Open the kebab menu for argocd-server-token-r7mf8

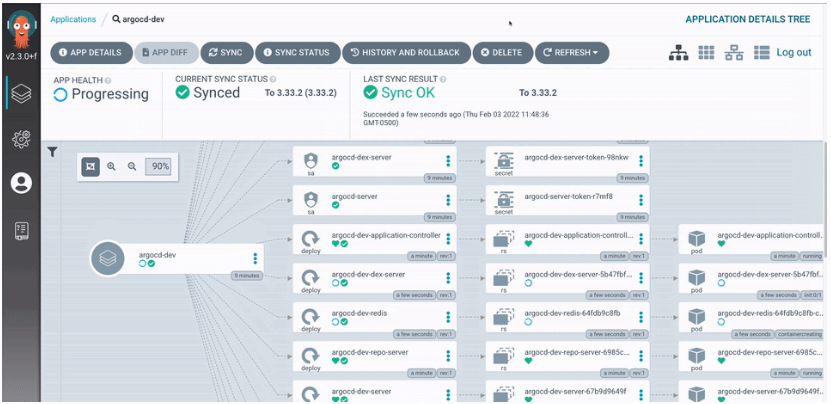[x=641, y=200]
